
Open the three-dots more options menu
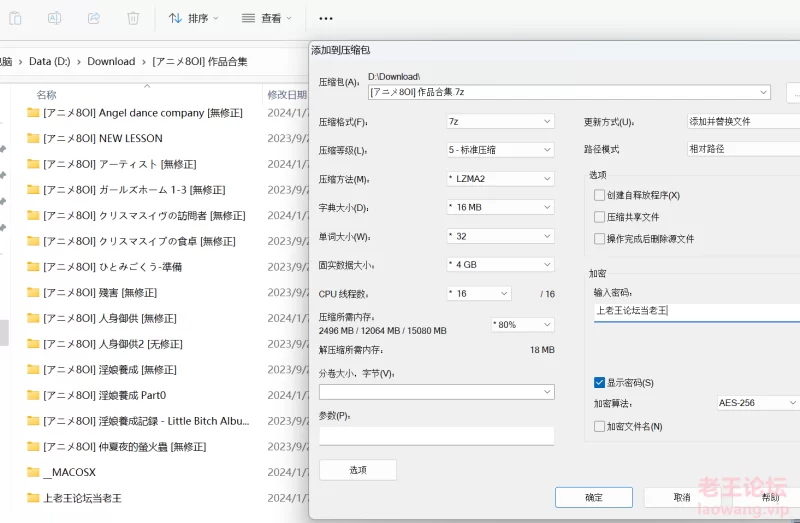pos(326,18)
